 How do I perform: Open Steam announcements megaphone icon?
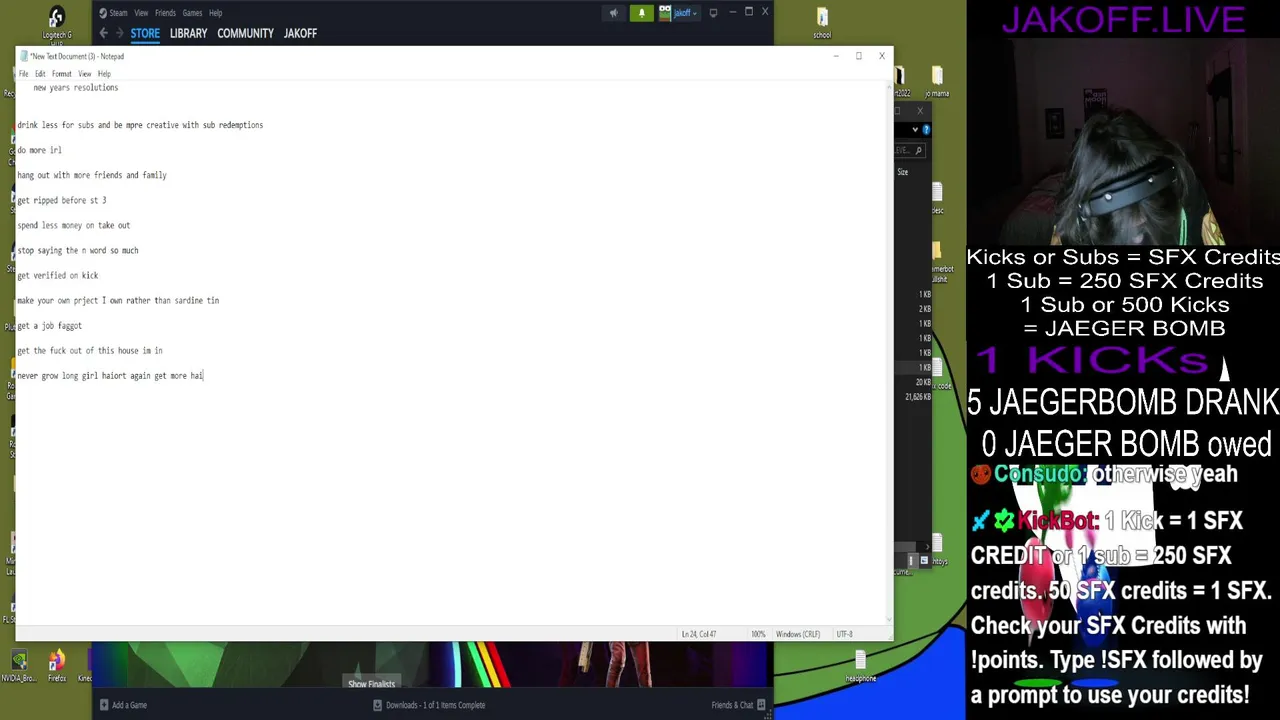coord(614,13)
